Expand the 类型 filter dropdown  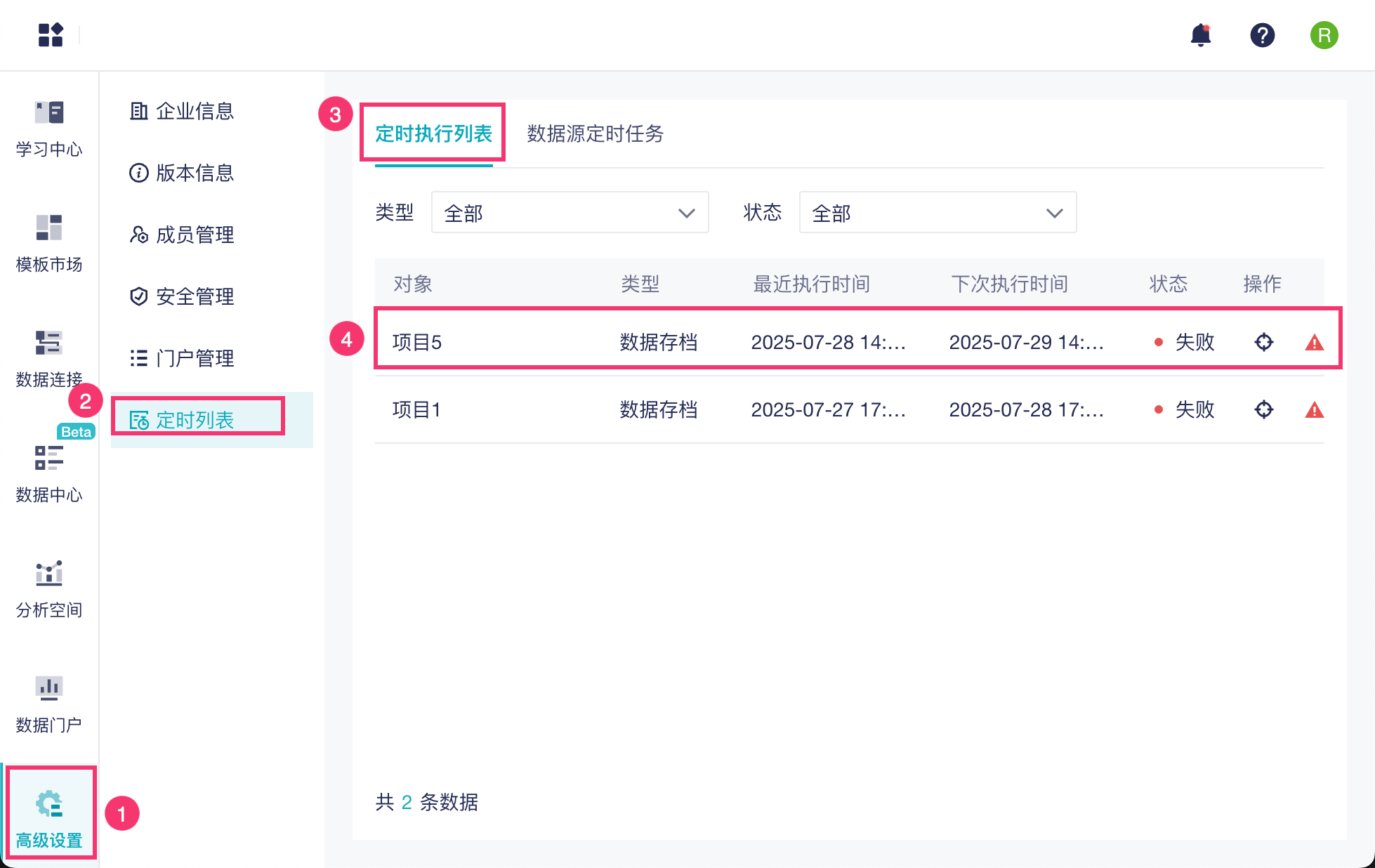tap(570, 213)
